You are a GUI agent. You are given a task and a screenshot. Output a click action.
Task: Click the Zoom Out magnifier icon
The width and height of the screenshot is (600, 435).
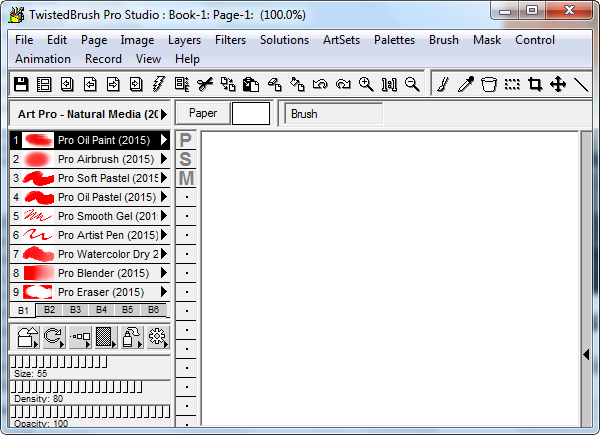coord(412,84)
